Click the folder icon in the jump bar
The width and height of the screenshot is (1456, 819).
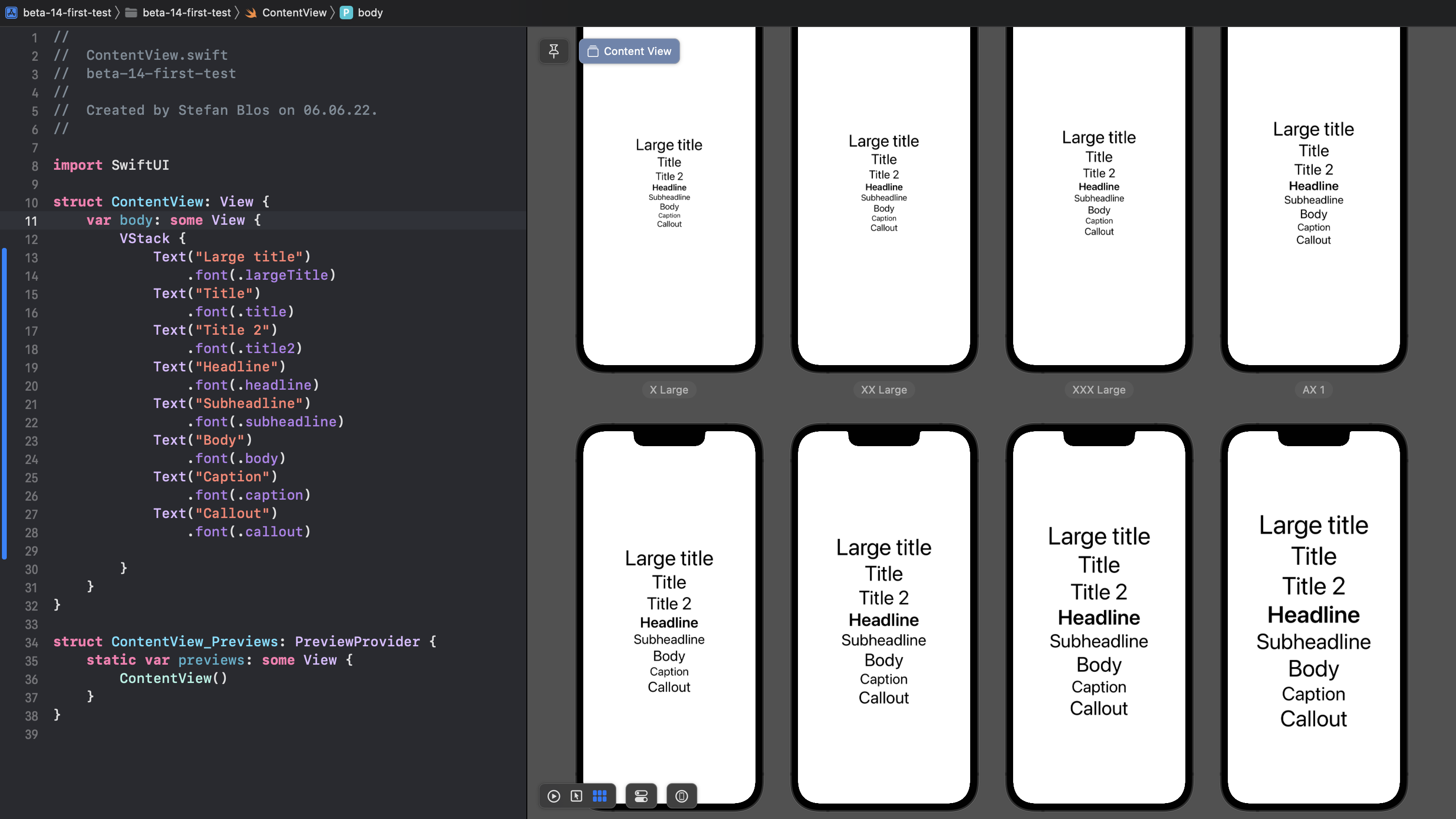[x=131, y=13]
